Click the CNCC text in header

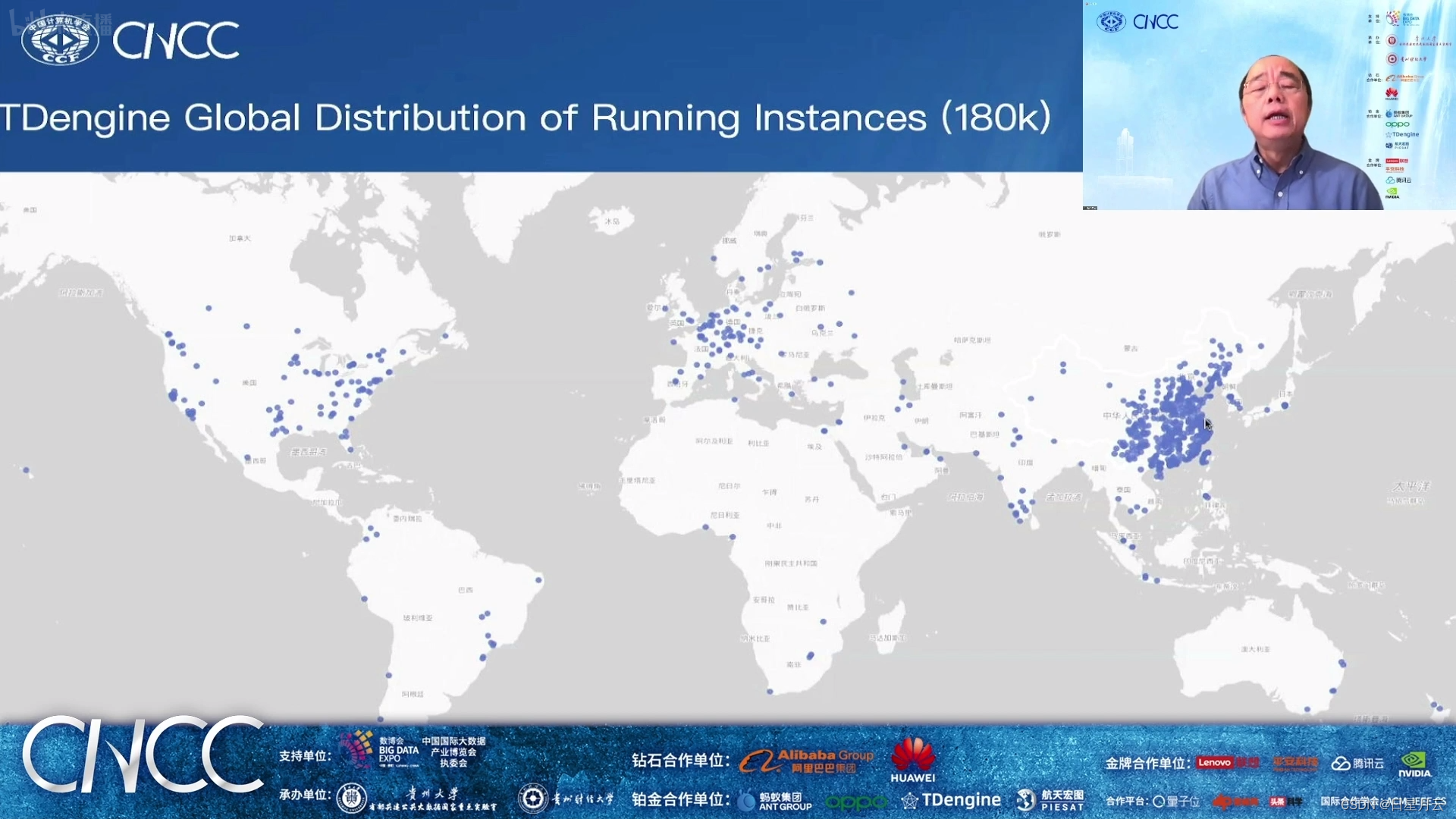176,40
